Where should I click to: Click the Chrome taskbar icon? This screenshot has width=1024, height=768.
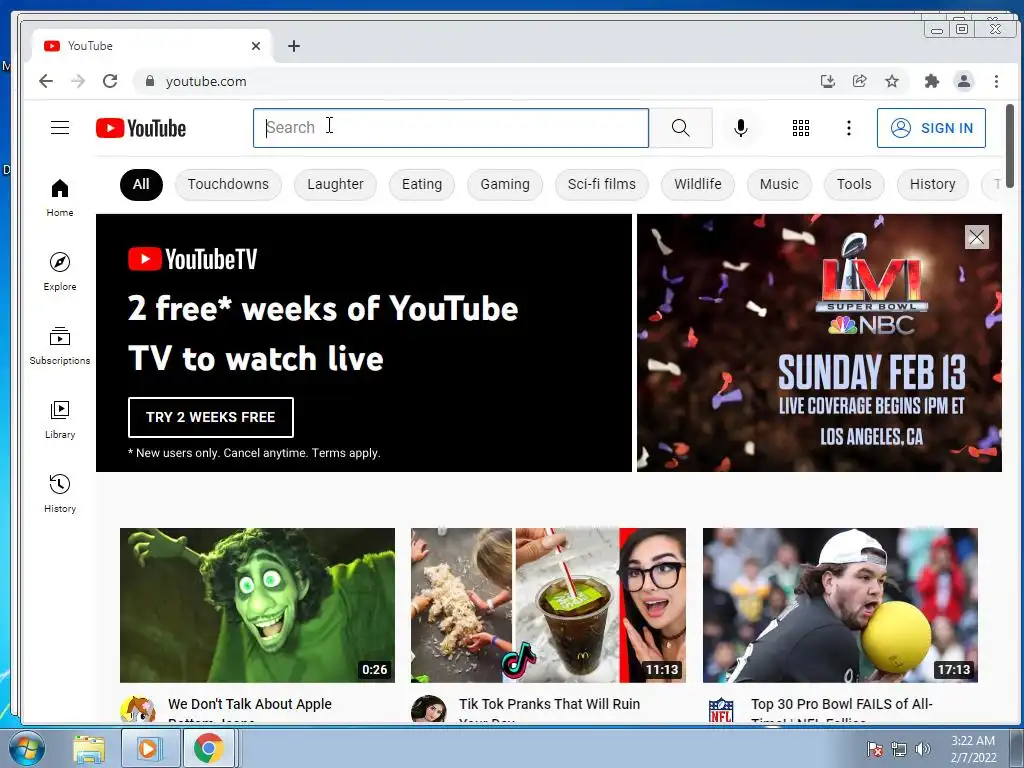[x=209, y=748]
